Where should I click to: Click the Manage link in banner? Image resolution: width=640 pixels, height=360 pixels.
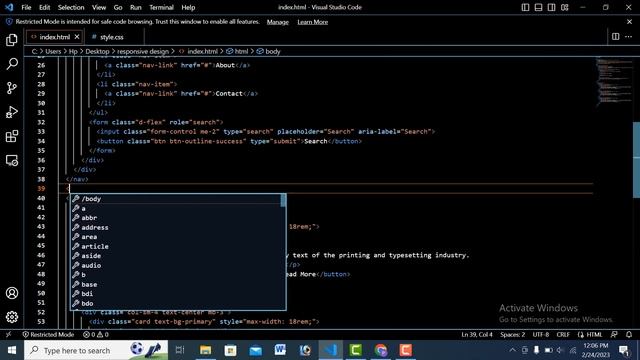pos(278,22)
